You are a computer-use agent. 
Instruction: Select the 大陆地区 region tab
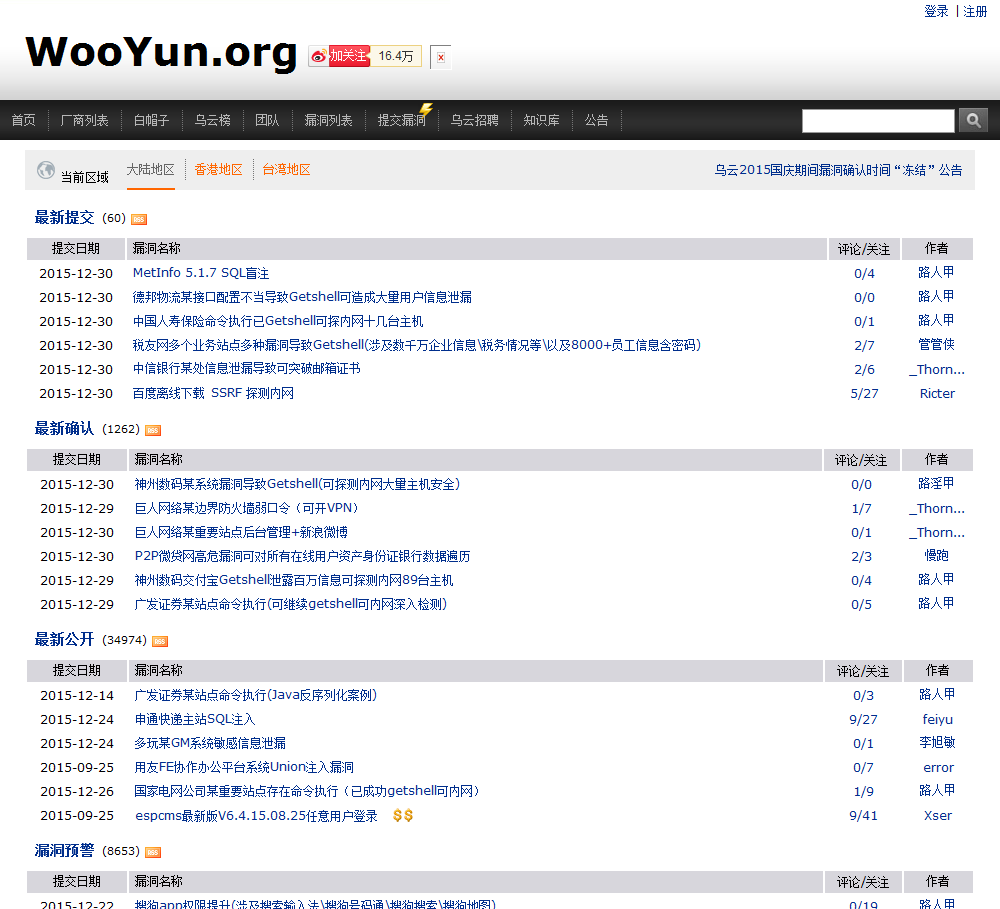(x=151, y=170)
